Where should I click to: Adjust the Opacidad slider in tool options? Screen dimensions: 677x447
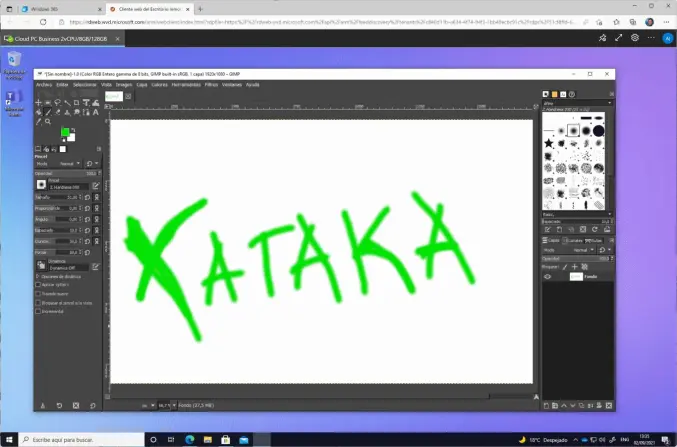[66, 174]
